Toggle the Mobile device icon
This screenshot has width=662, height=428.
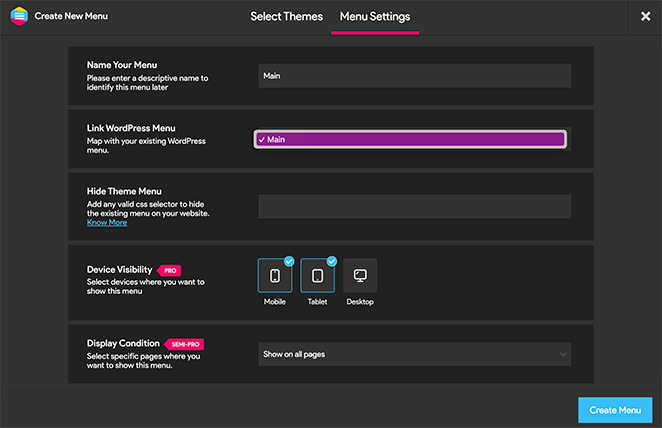275,275
